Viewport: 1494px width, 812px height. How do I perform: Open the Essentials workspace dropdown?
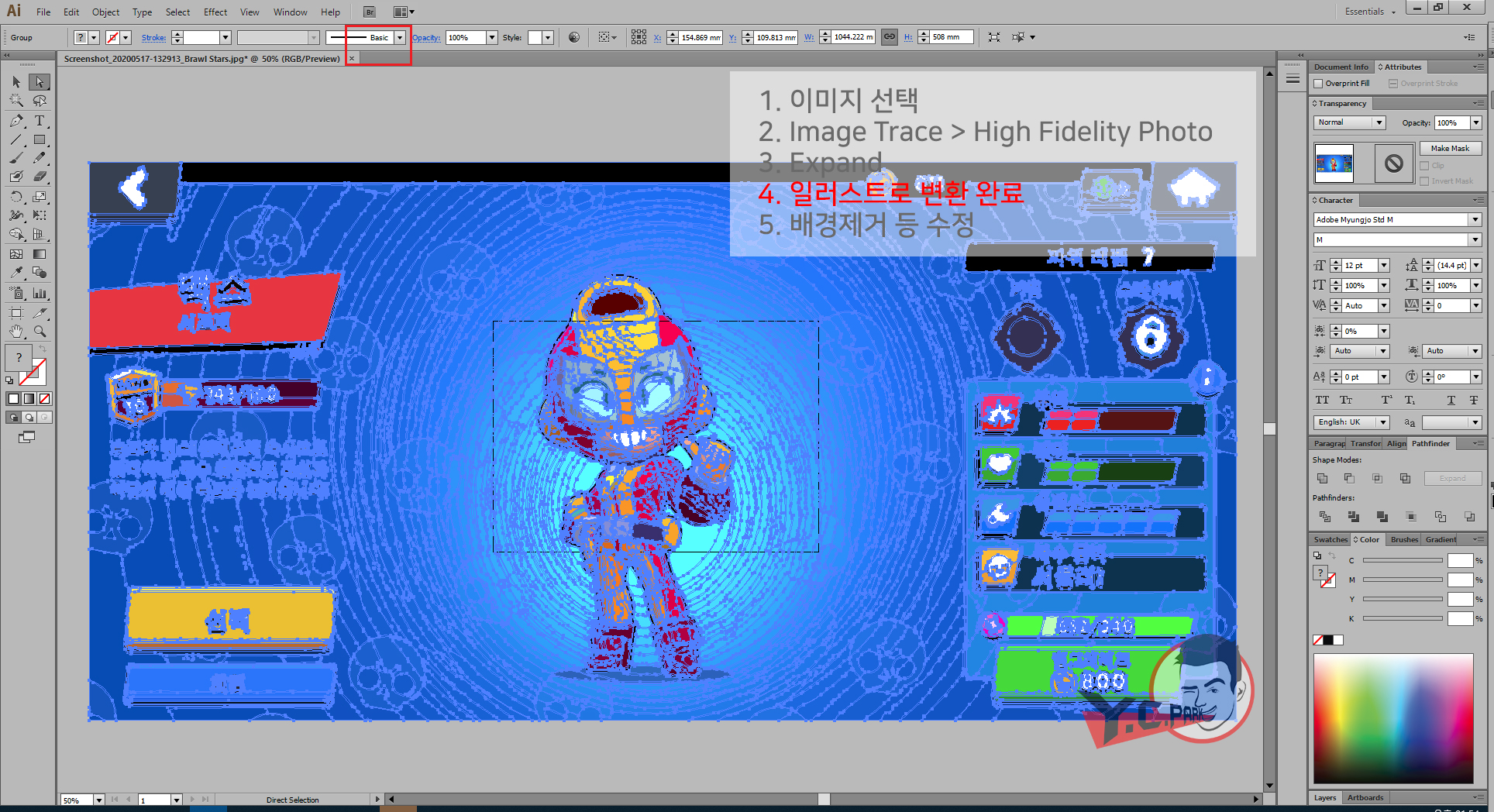(1370, 12)
